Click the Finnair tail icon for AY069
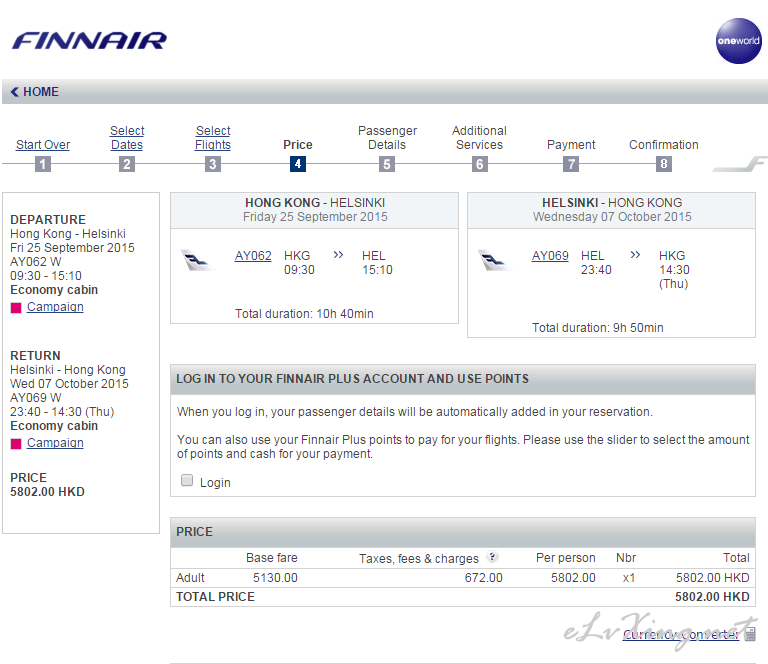The image size is (768, 664). (x=496, y=260)
